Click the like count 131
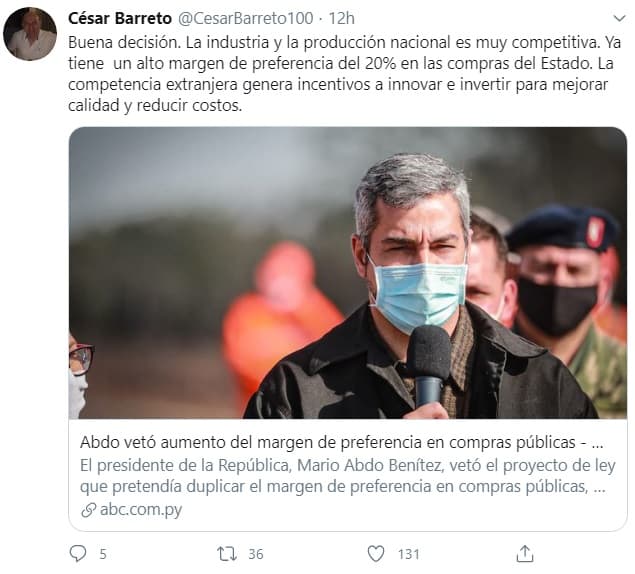 pyautogui.click(x=408, y=554)
